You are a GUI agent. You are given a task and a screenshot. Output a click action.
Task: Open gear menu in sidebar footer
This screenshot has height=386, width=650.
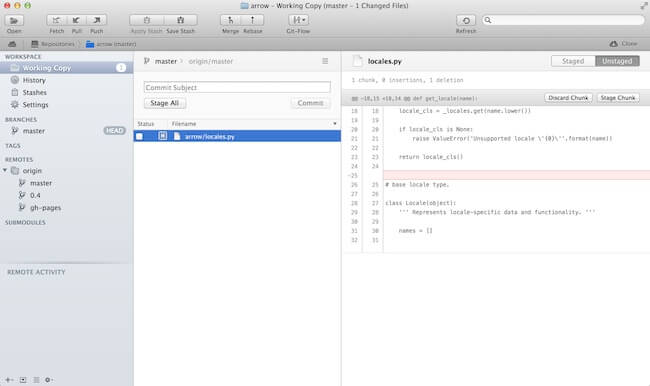49,380
